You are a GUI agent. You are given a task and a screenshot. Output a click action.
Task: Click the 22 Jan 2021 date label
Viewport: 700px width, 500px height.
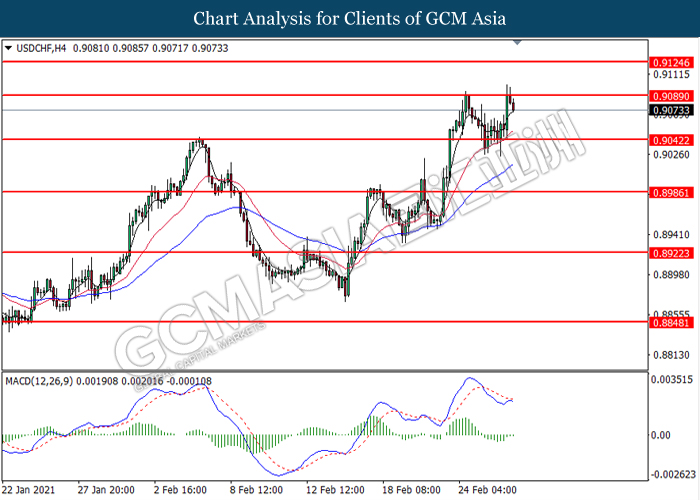[29, 490]
